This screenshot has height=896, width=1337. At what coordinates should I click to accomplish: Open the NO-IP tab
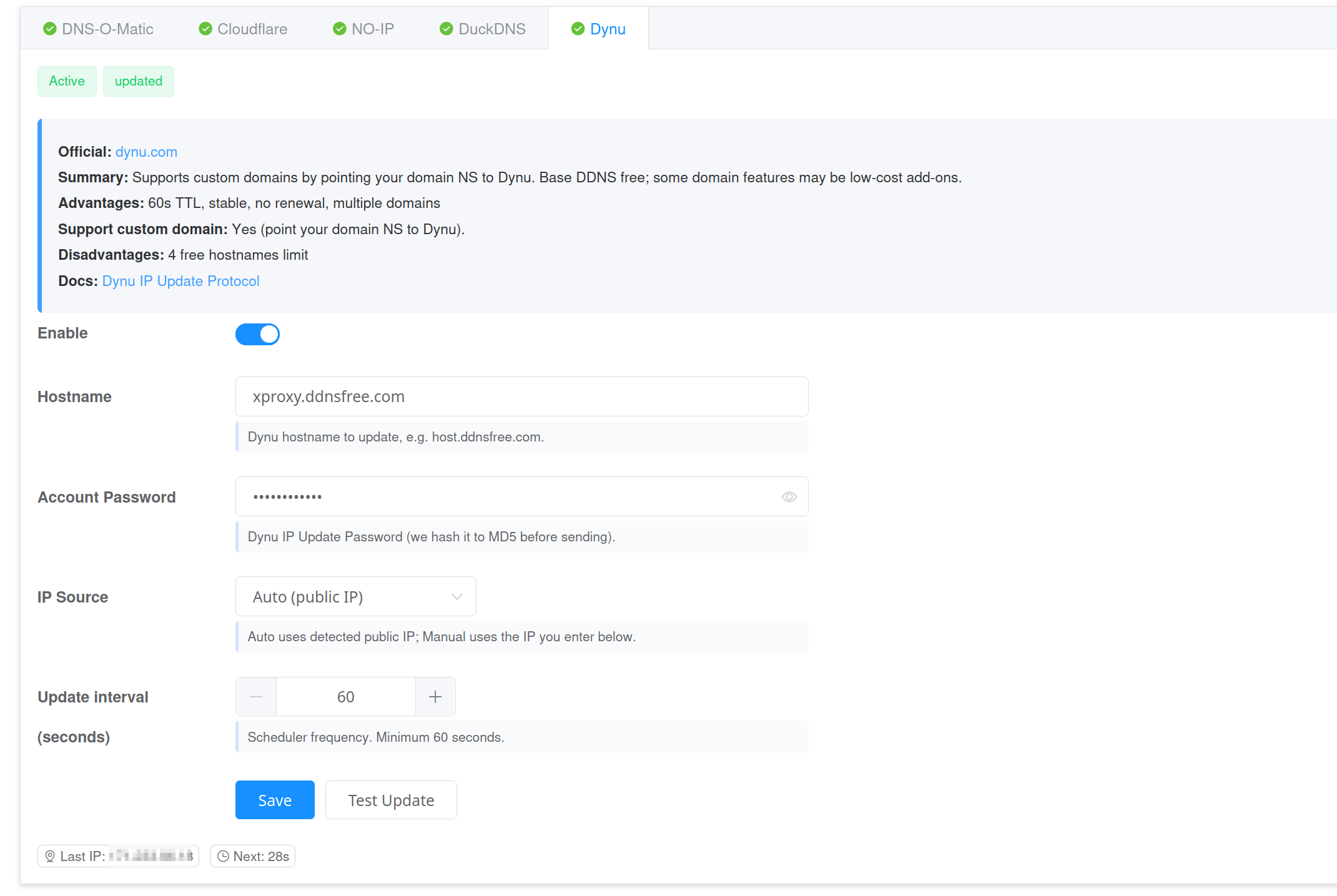[x=372, y=29]
